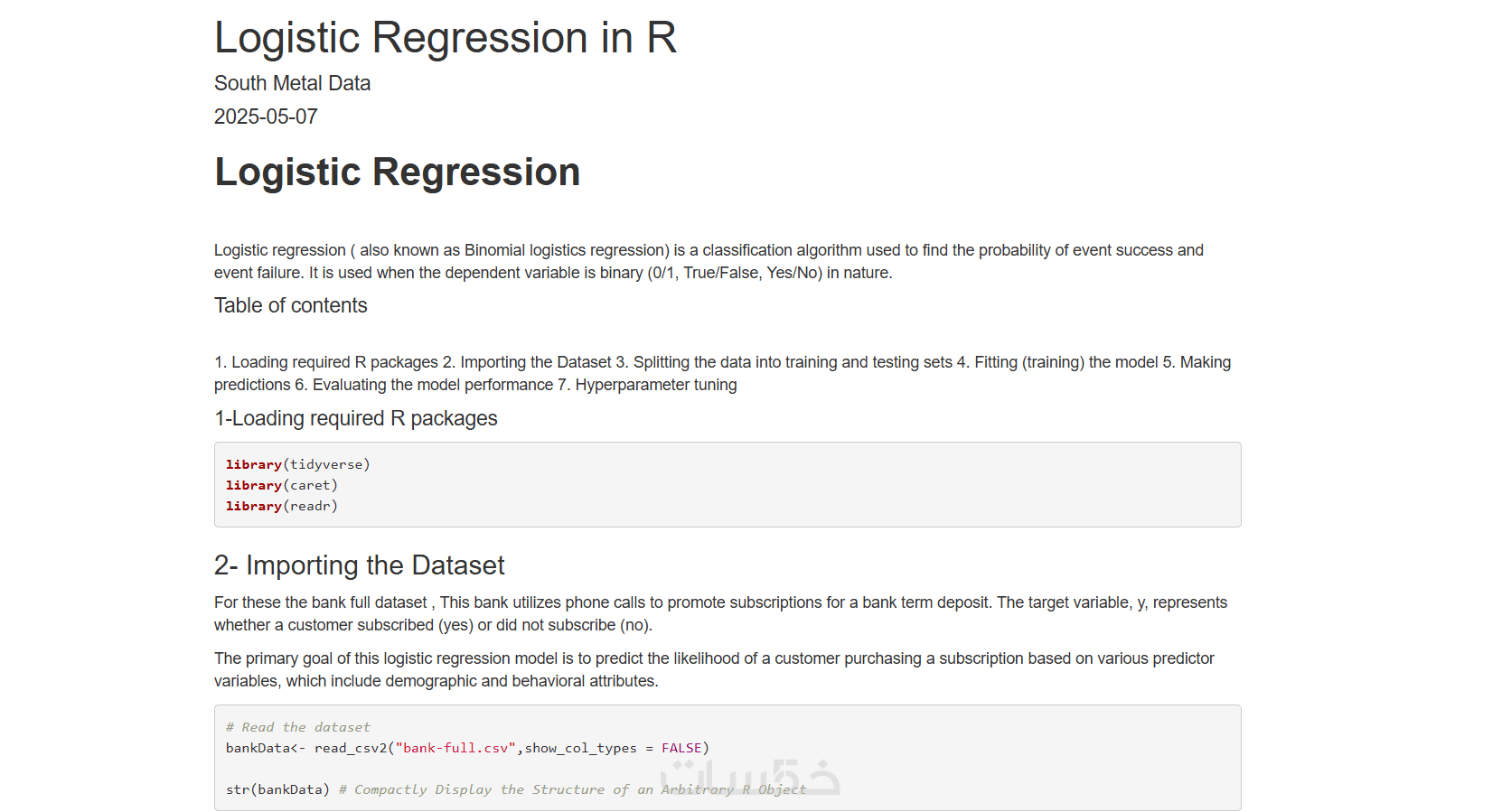Click the "Table of contents" heading
Screen dimensions: 1502x812
(x=290, y=305)
